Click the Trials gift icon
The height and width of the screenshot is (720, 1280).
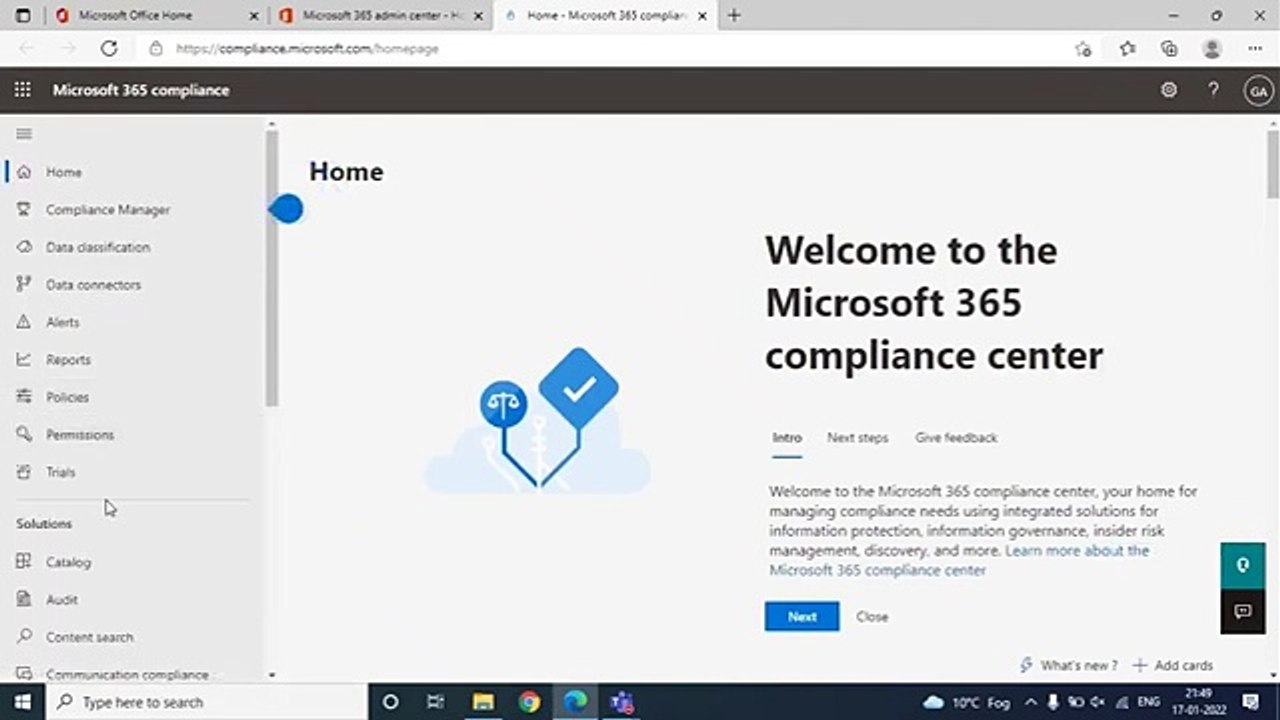(x=24, y=472)
